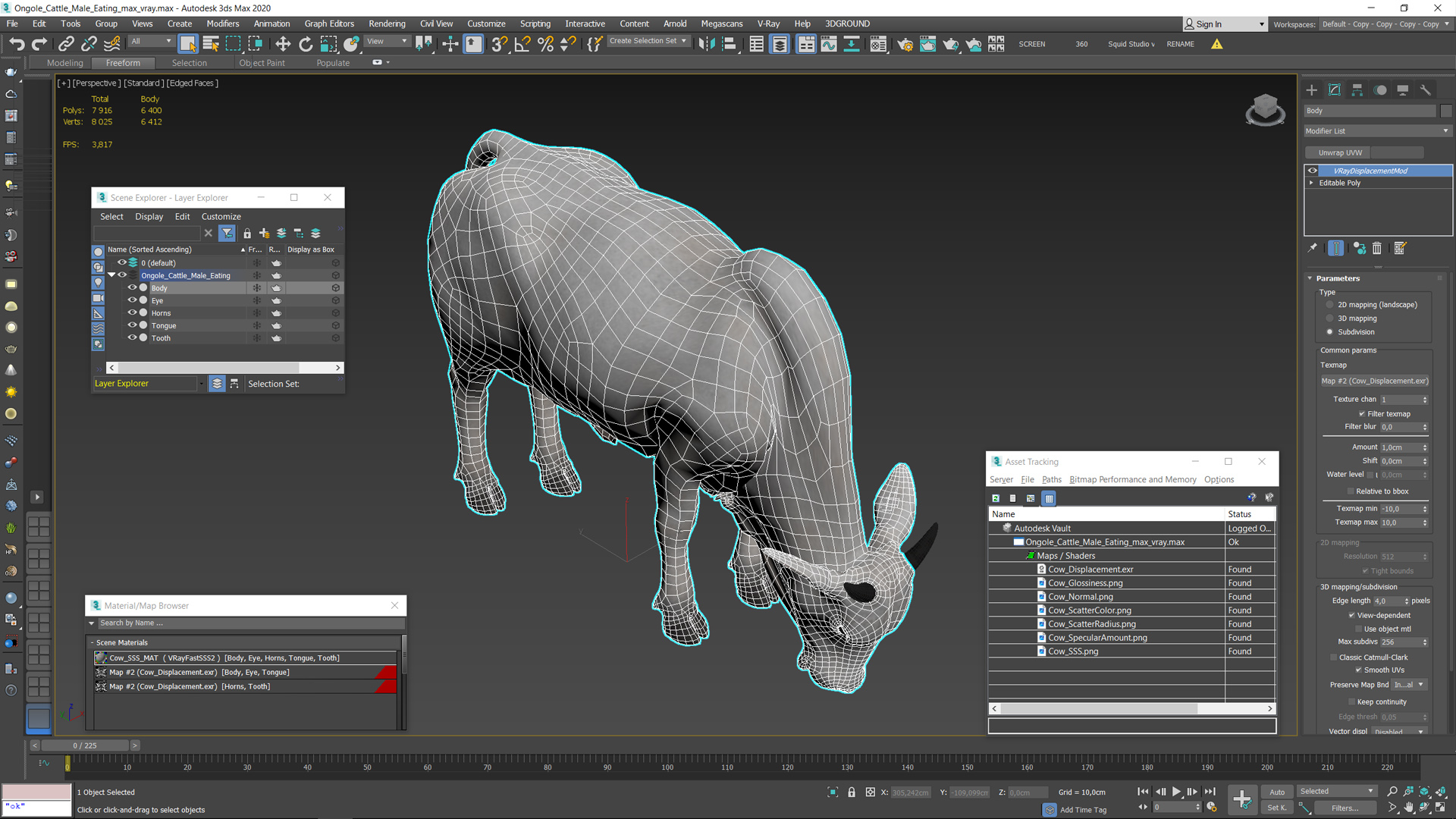The width and height of the screenshot is (1456, 819).
Task: Pin the modifier stack
Action: point(1313,248)
